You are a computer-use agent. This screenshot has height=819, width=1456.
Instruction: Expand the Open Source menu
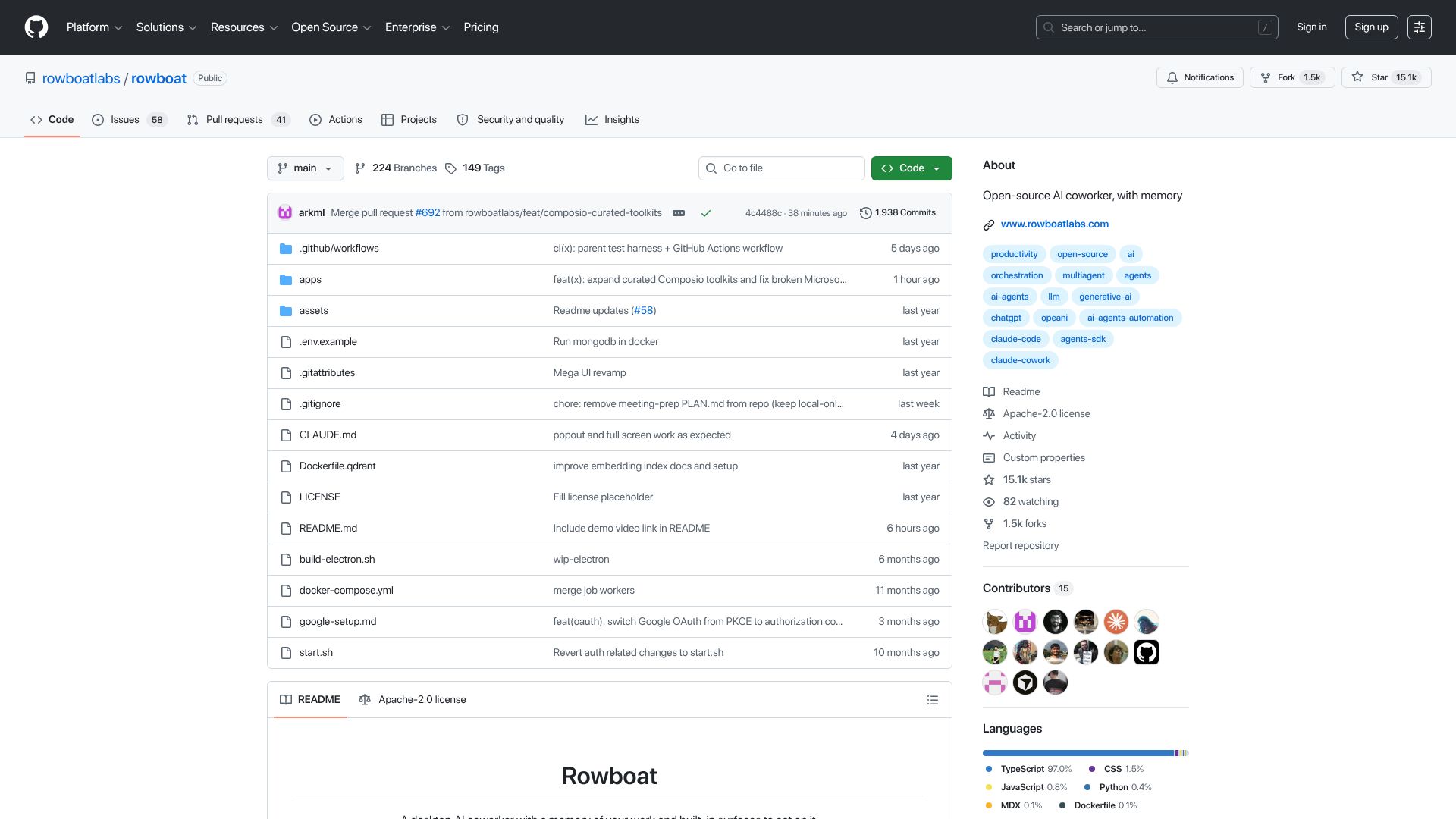[x=331, y=27]
